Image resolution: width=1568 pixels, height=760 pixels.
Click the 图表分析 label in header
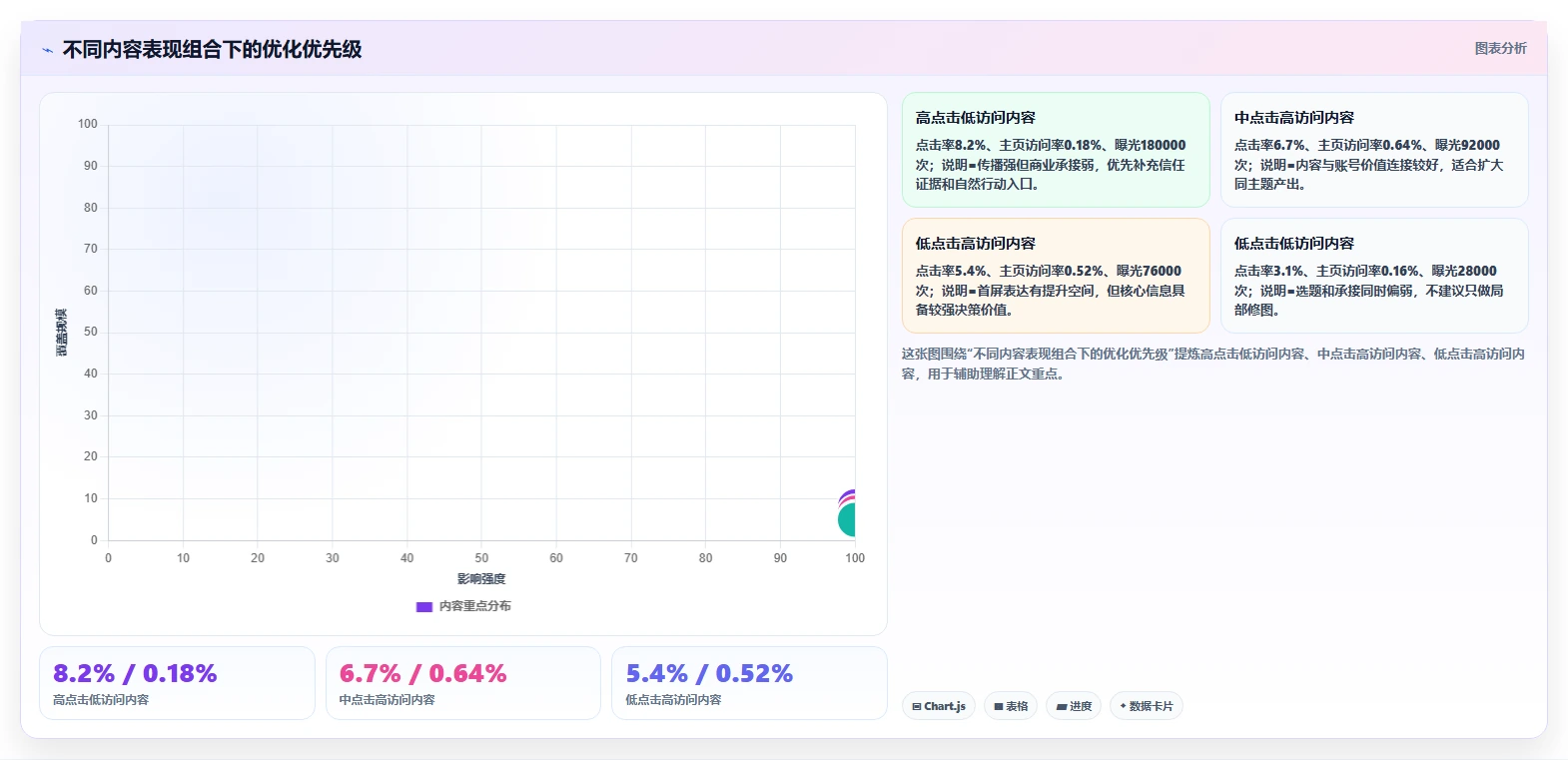(1500, 48)
